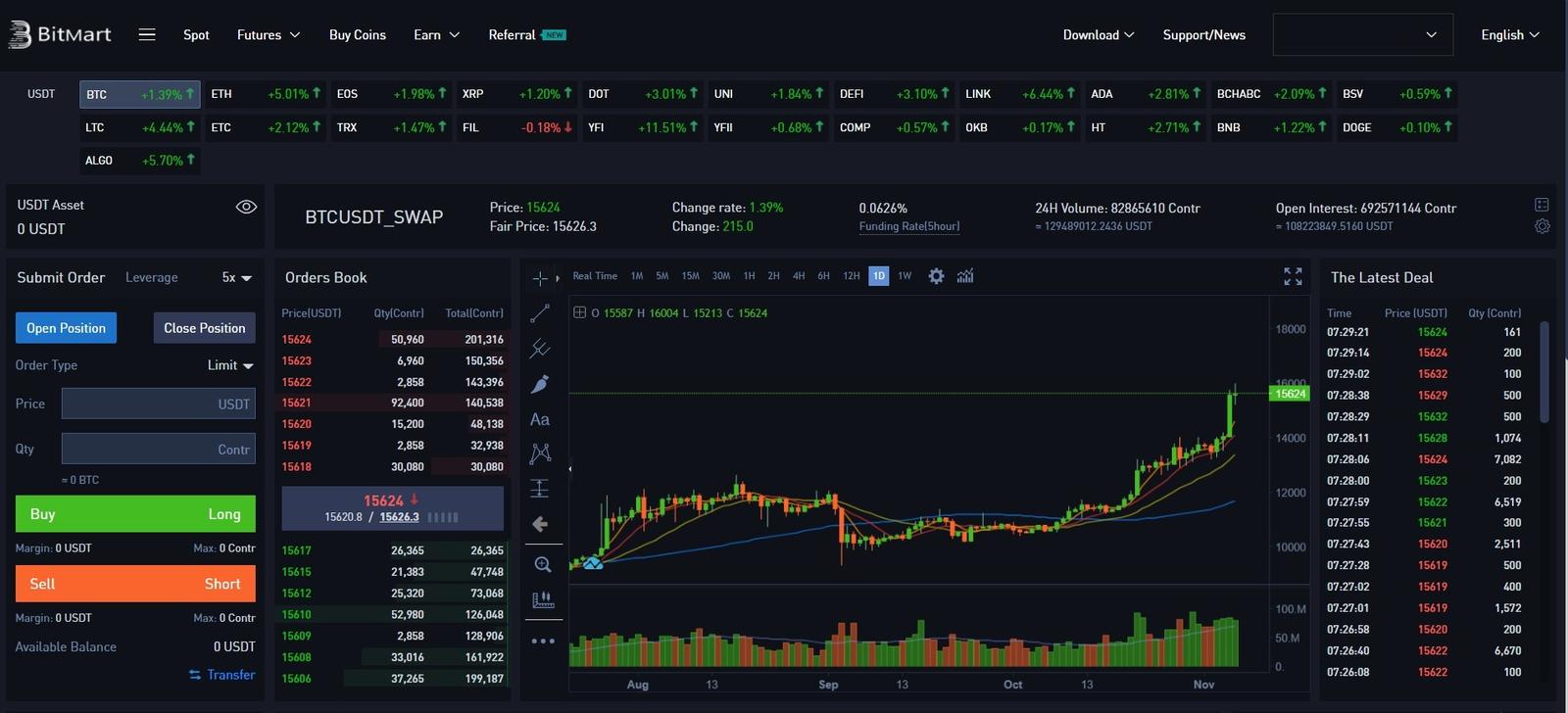Switch chart to Real Time interval
Image resolution: width=1568 pixels, height=713 pixels.
coord(595,276)
